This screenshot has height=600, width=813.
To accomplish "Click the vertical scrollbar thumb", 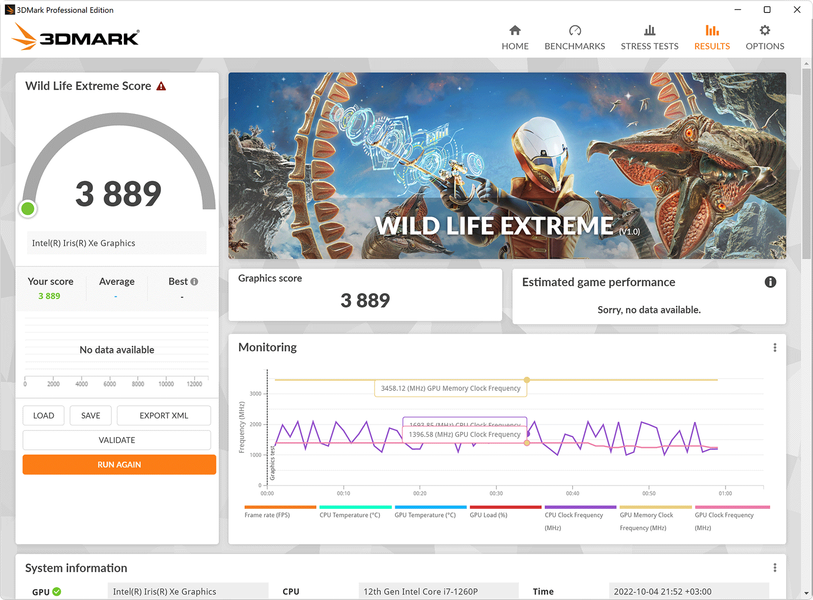I will point(806,163).
